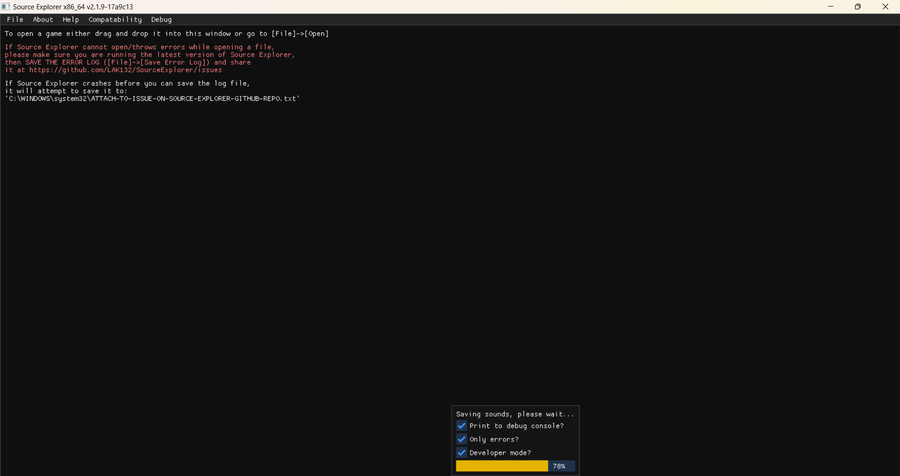Close the Source Explorer window
This screenshot has width=900, height=476.
click(885, 7)
